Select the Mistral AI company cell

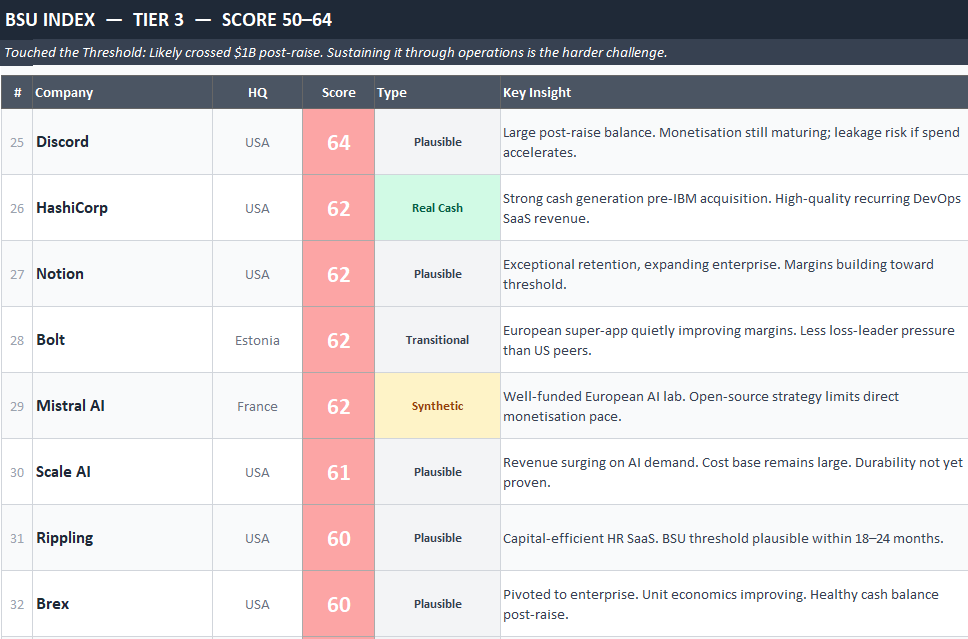click(122, 406)
